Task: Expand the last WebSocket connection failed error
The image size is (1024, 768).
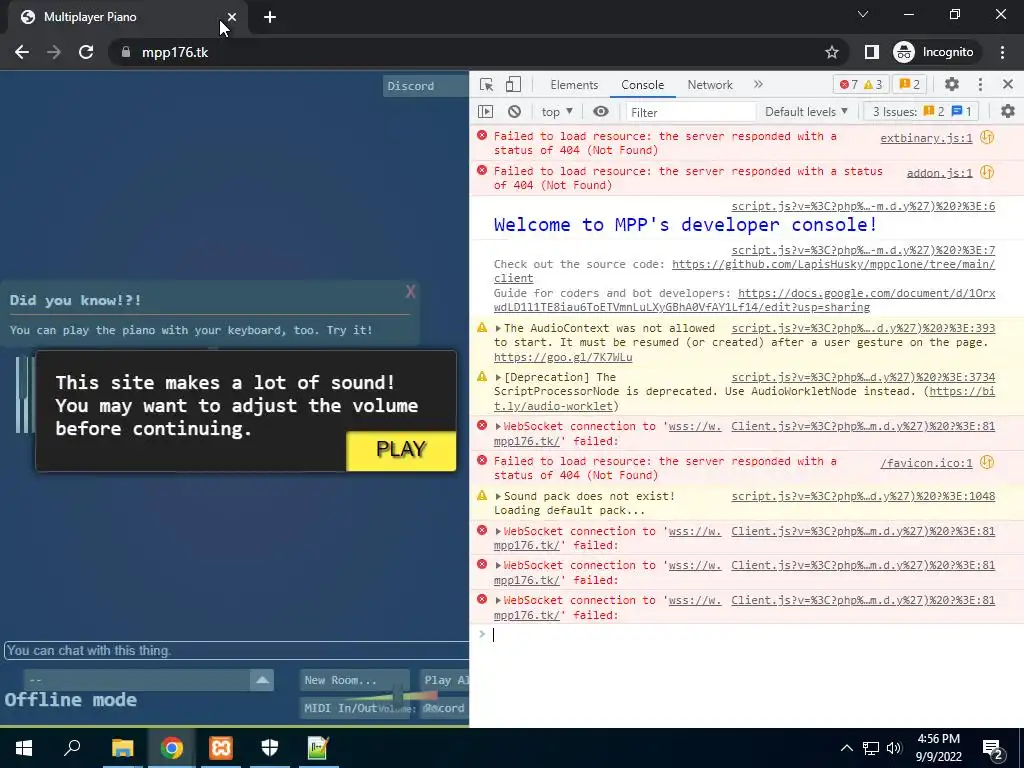Action: pyautogui.click(x=498, y=600)
